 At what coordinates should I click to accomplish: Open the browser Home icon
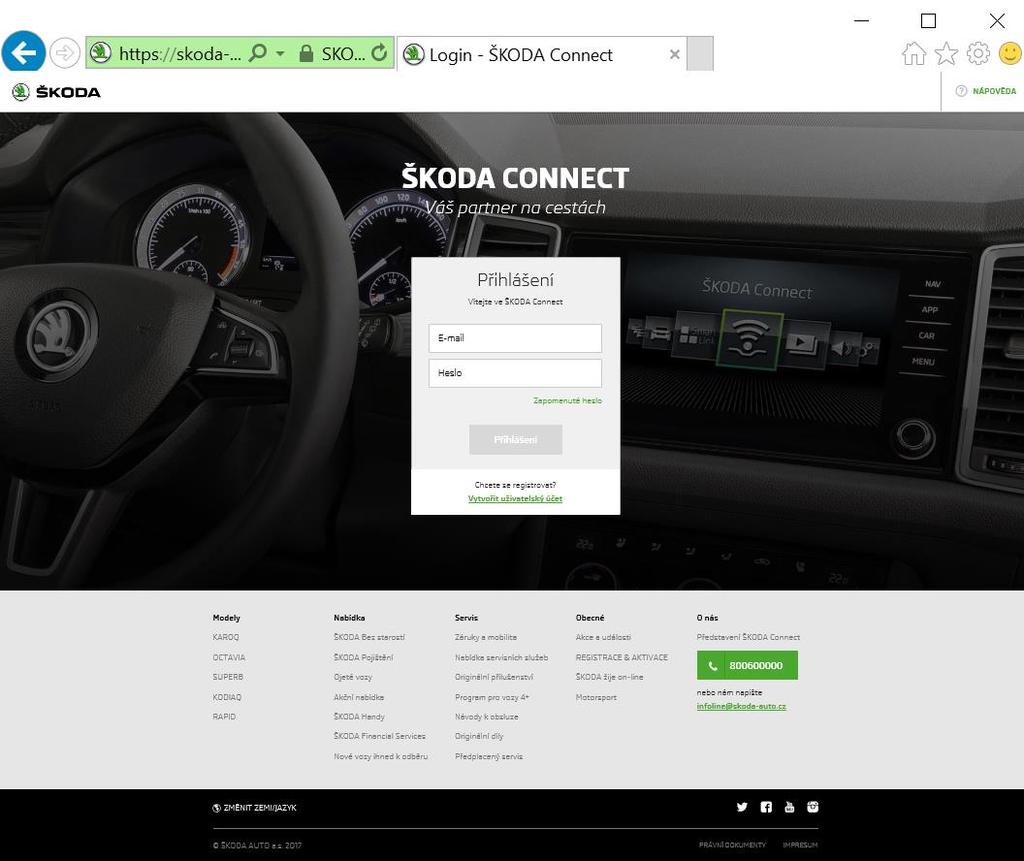point(914,54)
